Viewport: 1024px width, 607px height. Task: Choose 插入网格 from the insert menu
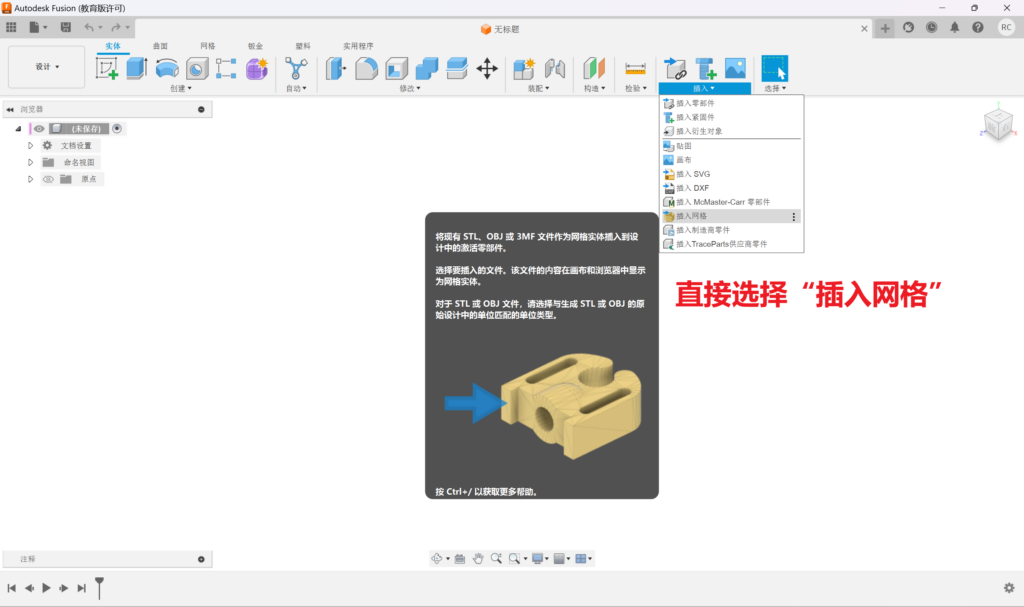[692, 216]
